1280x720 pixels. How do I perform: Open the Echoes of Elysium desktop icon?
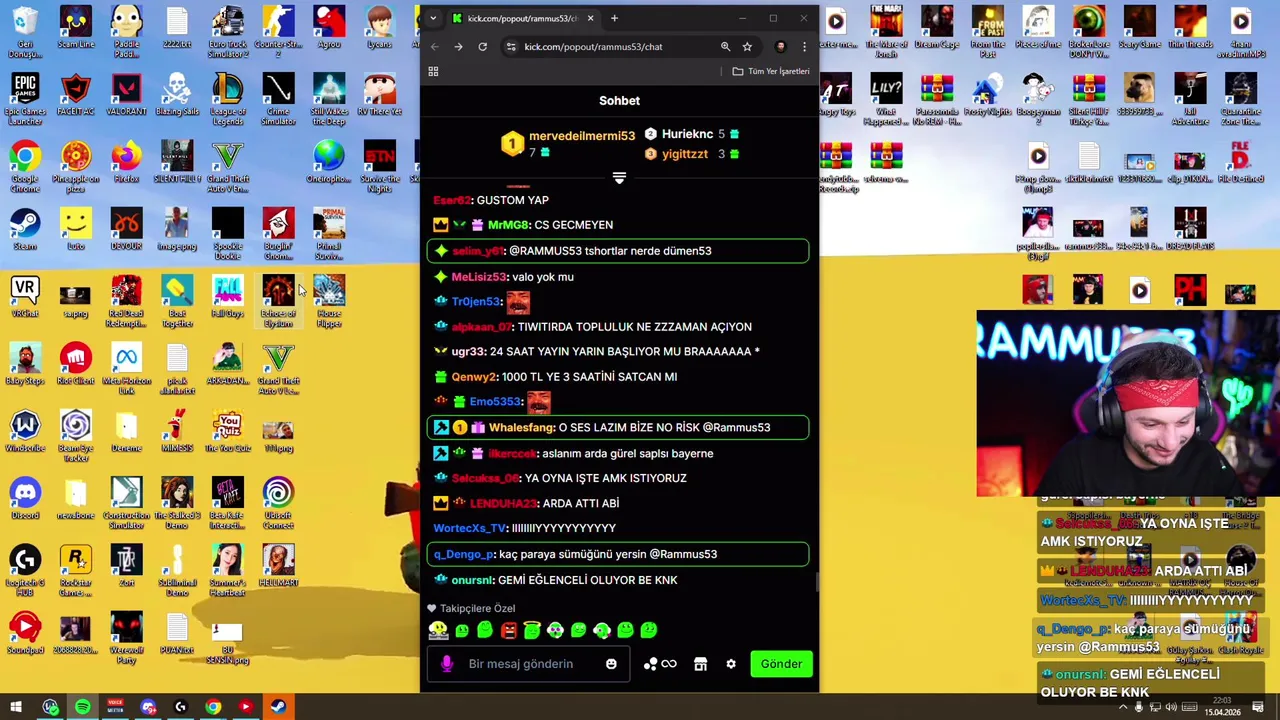278,300
